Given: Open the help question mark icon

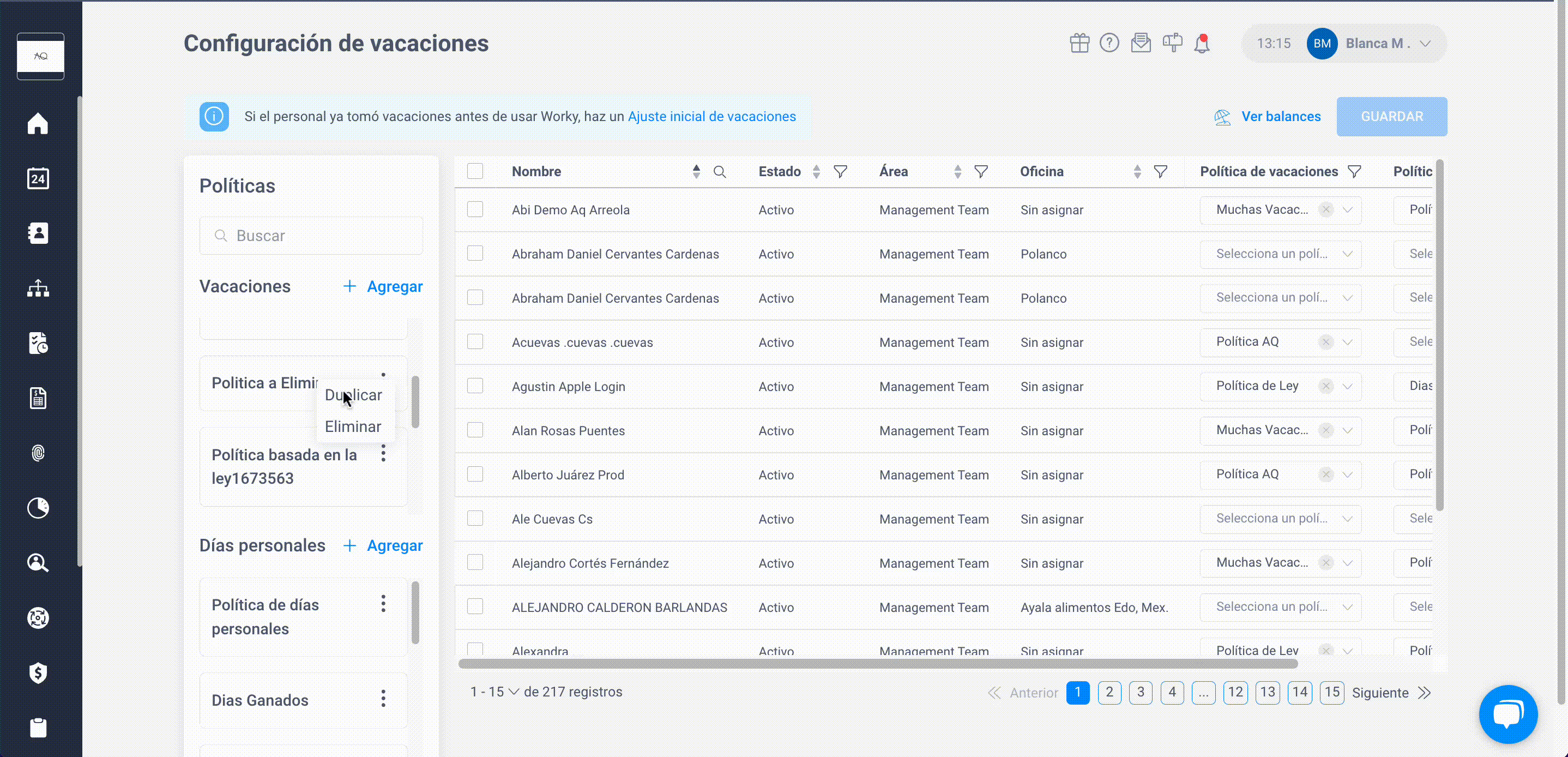Looking at the screenshot, I should click(1109, 43).
